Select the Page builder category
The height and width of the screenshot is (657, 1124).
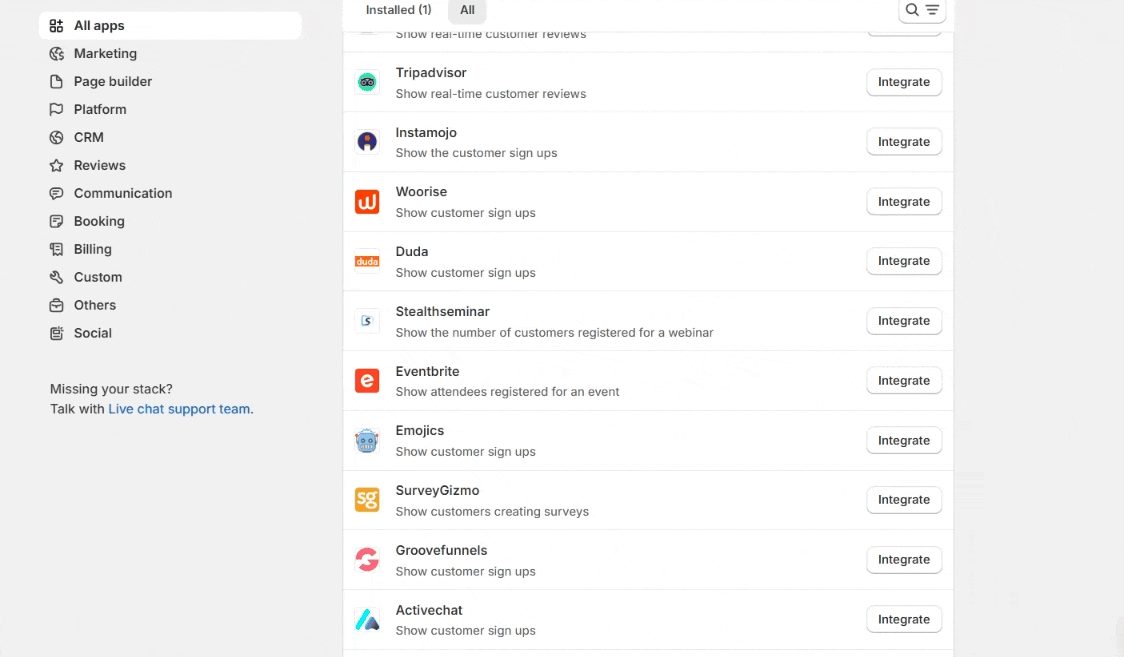(x=113, y=82)
